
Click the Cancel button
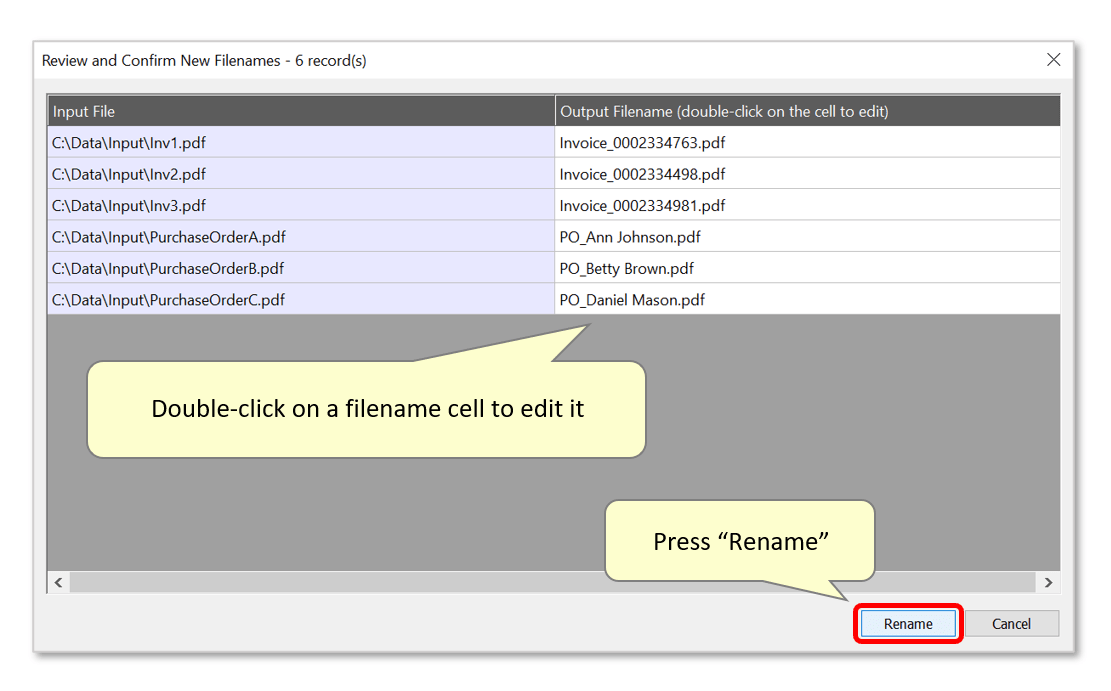(1011, 624)
